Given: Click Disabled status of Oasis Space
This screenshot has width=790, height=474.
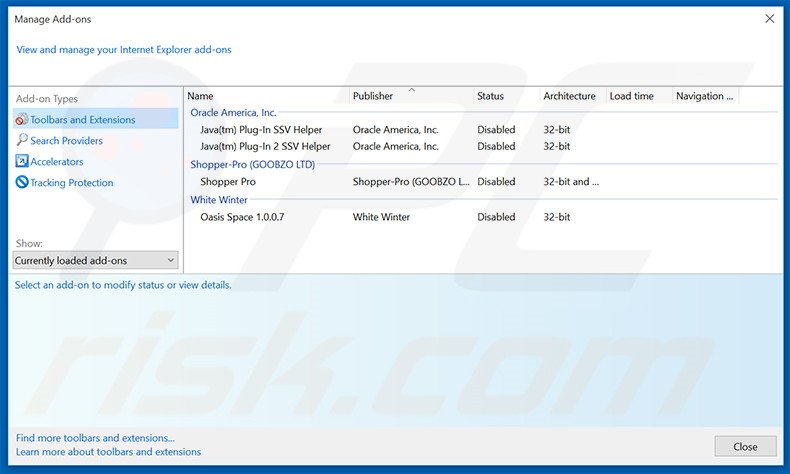Looking at the screenshot, I should (496, 217).
